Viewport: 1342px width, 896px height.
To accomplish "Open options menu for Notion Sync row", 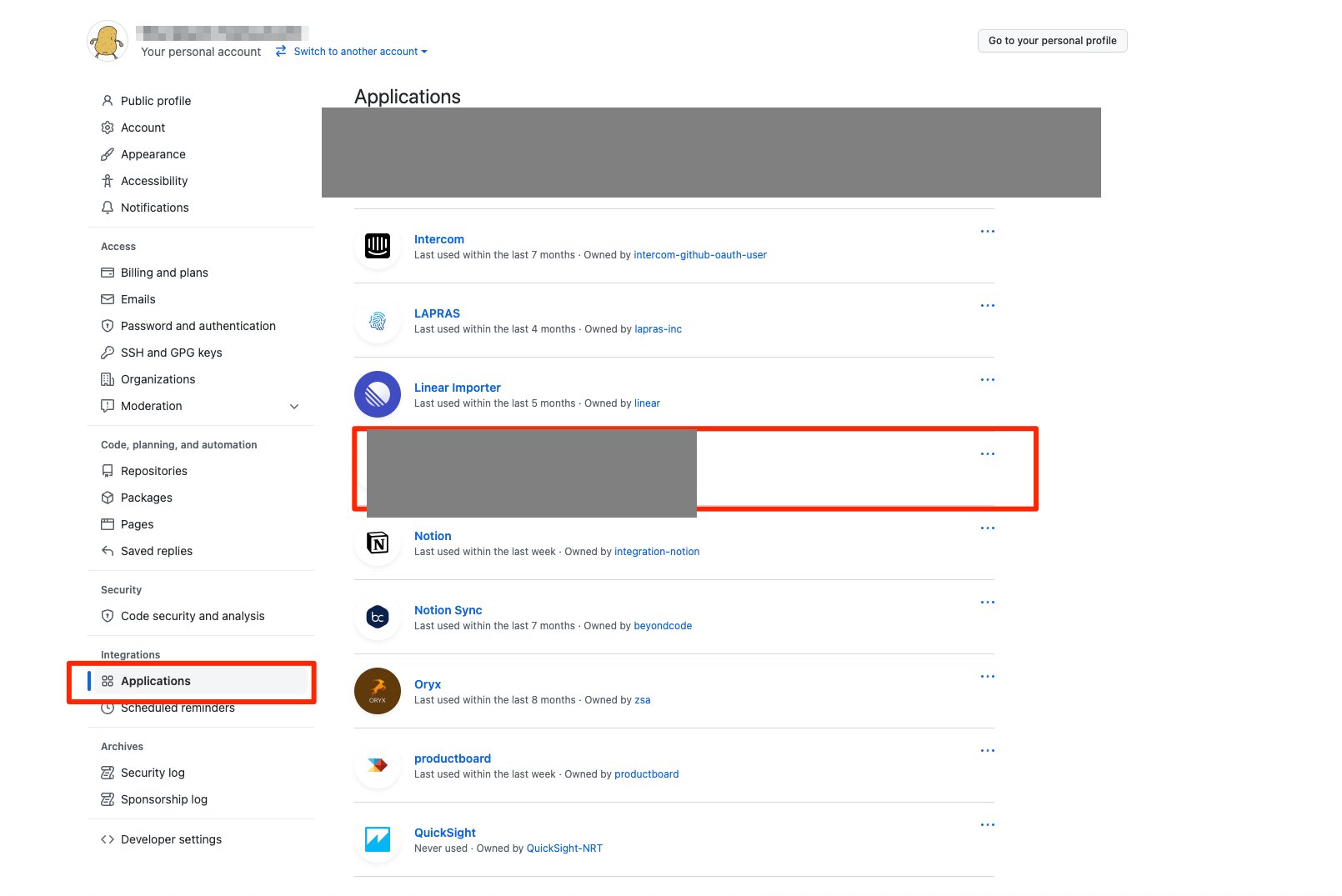I will (x=988, y=603).
